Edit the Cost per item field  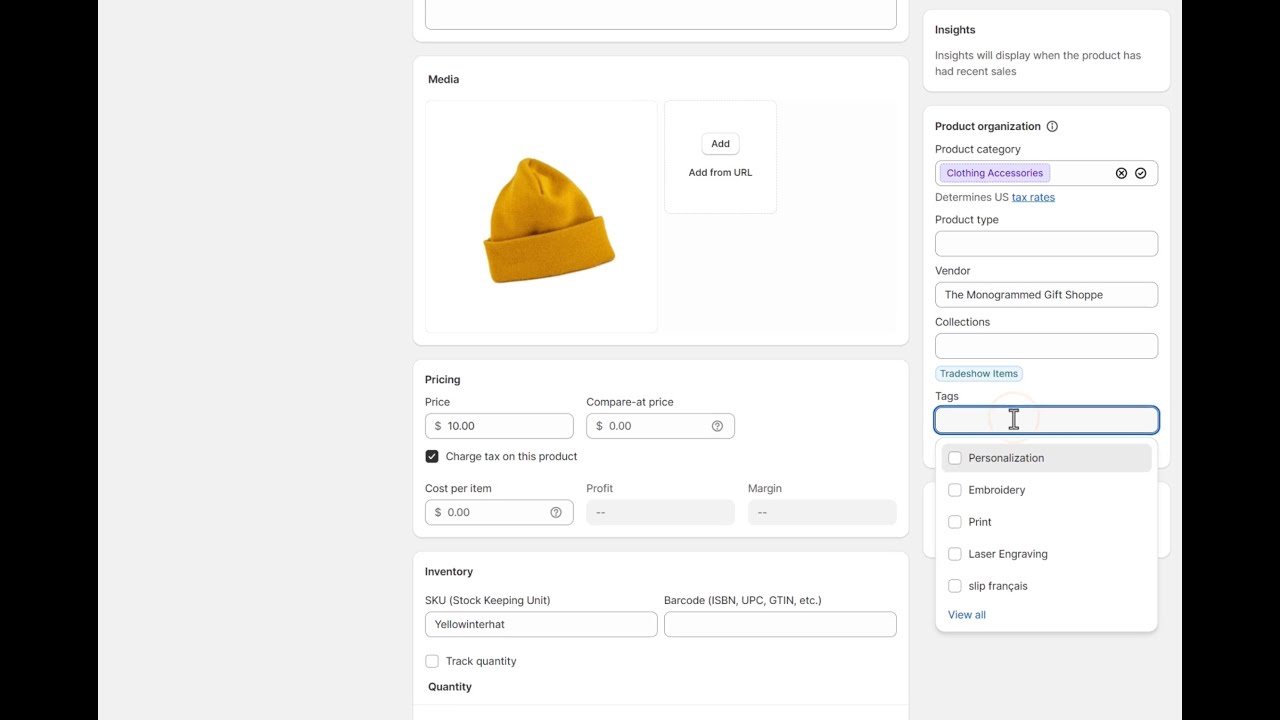(499, 512)
